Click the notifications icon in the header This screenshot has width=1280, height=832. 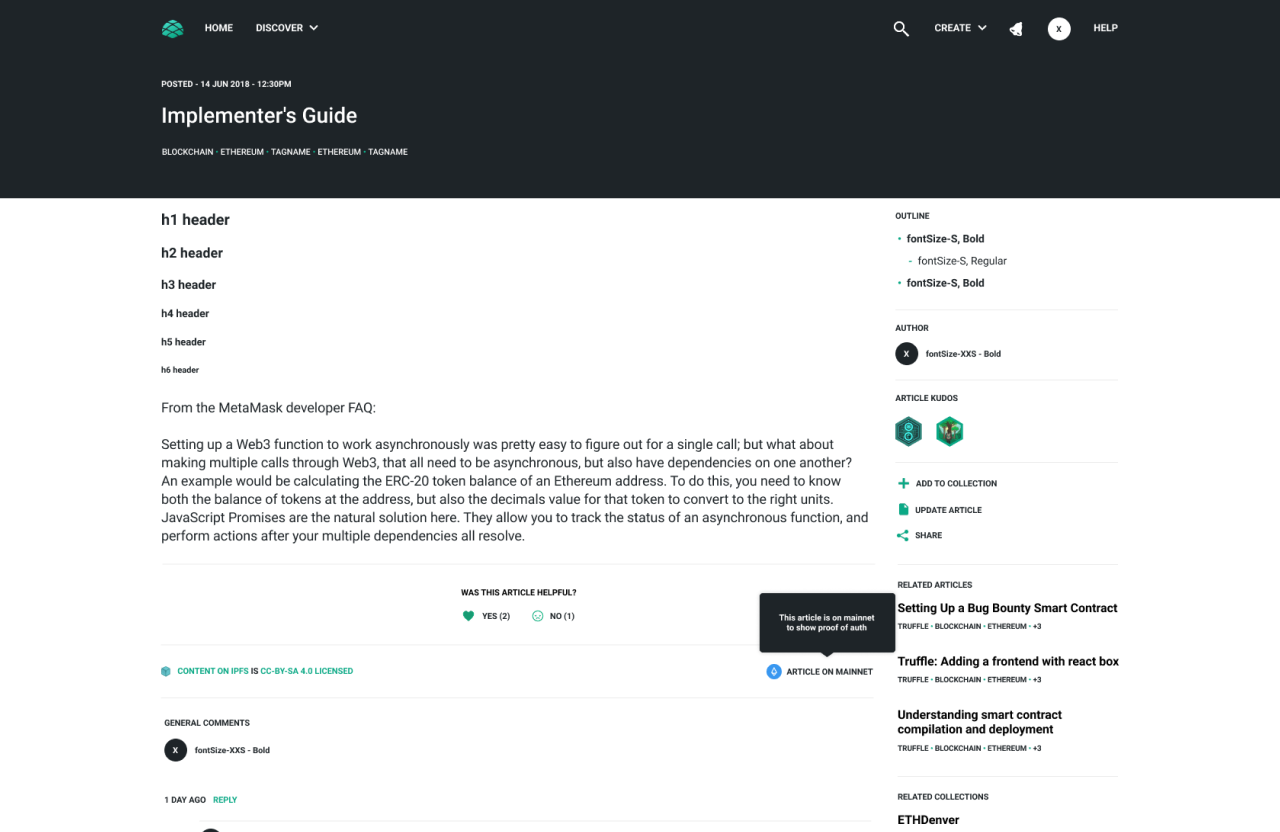pos(1016,29)
